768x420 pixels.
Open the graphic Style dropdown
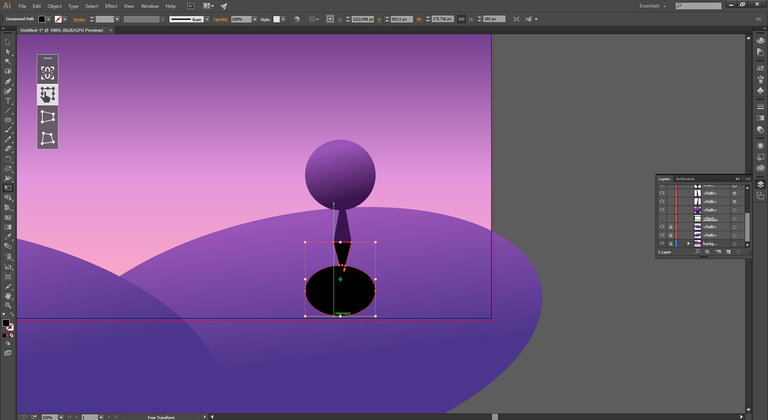coord(283,19)
